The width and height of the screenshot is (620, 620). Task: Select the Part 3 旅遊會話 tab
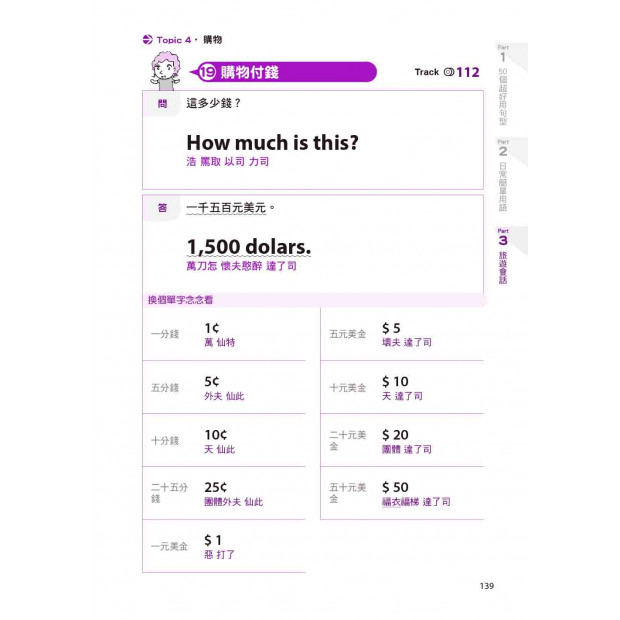click(x=507, y=255)
